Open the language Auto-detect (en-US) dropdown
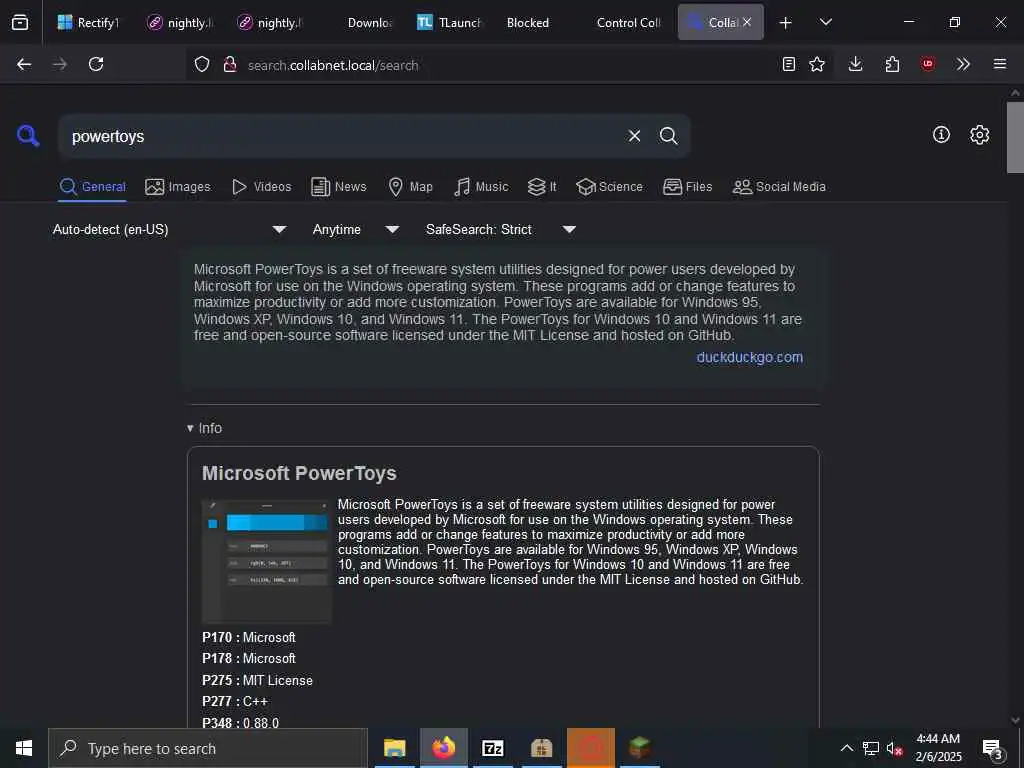Screen dimensions: 1024x768 pyautogui.click(x=170, y=229)
